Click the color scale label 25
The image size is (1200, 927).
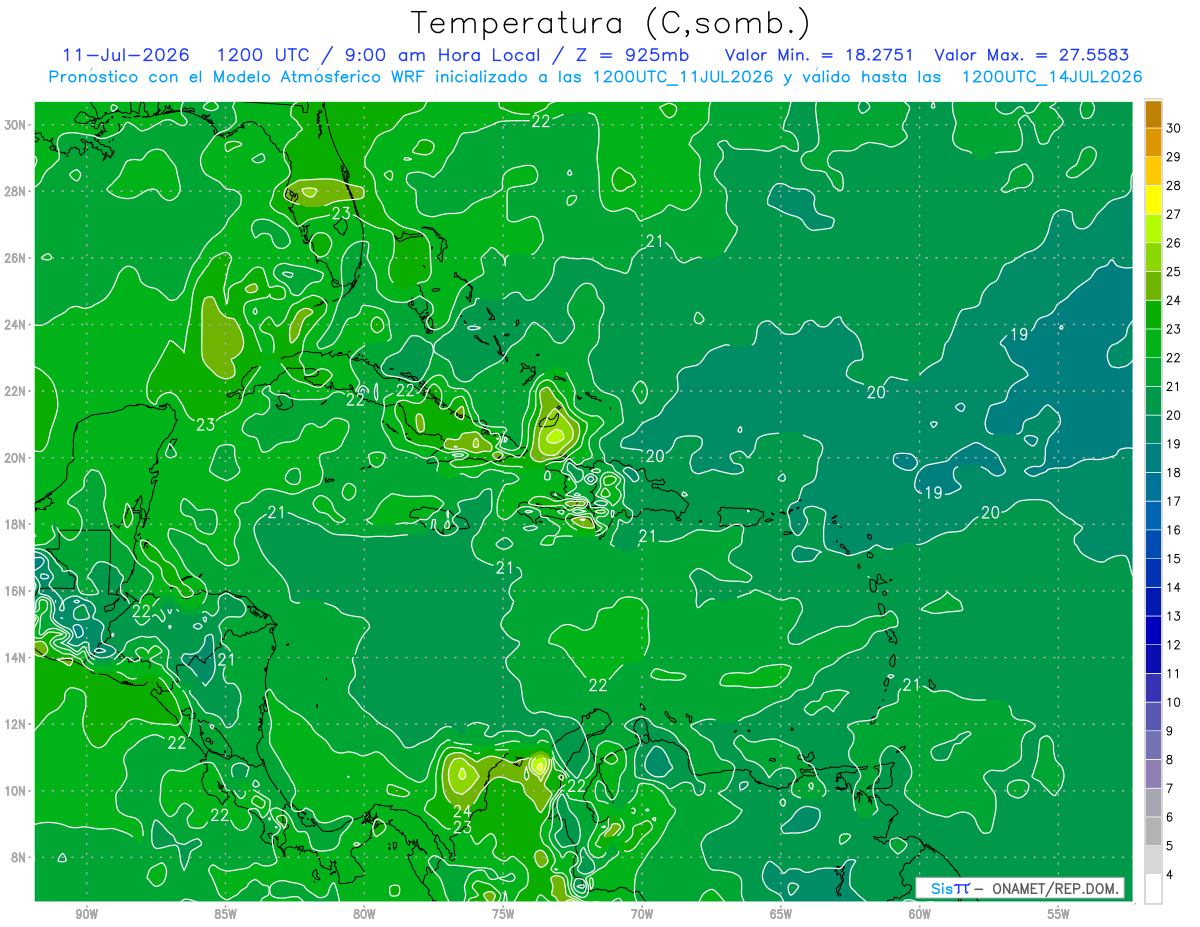coord(1174,272)
